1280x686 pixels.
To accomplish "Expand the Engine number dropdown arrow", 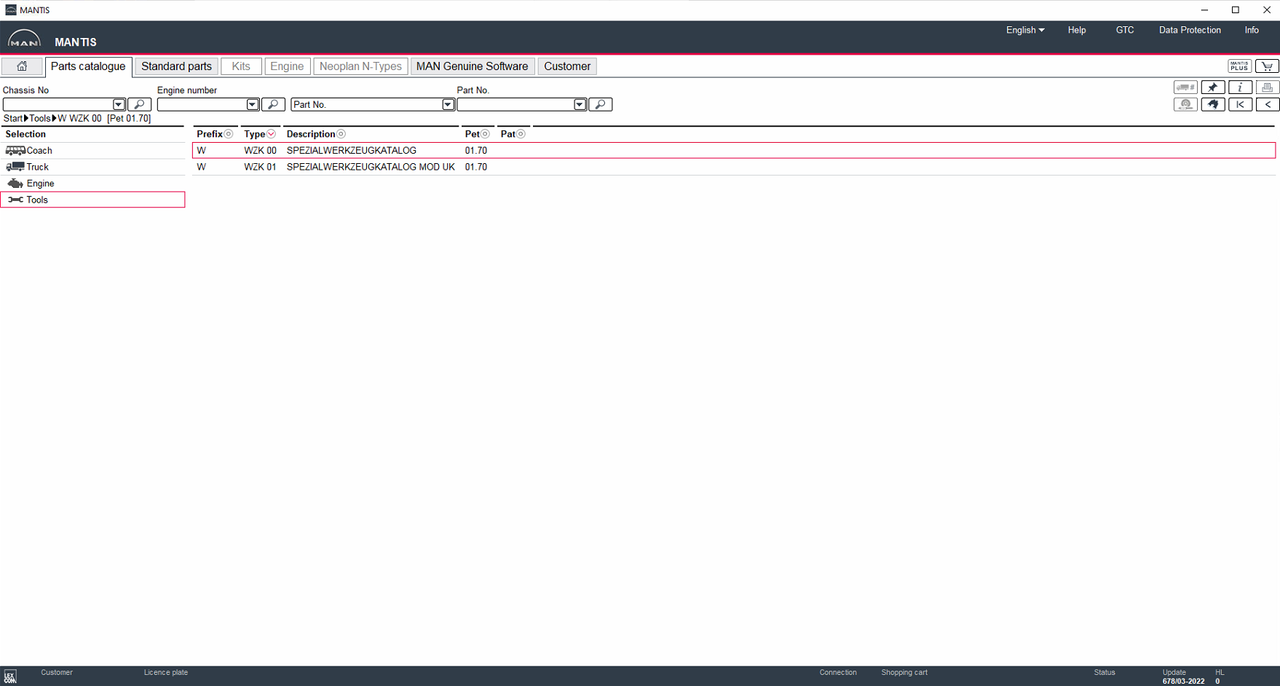I will point(253,104).
